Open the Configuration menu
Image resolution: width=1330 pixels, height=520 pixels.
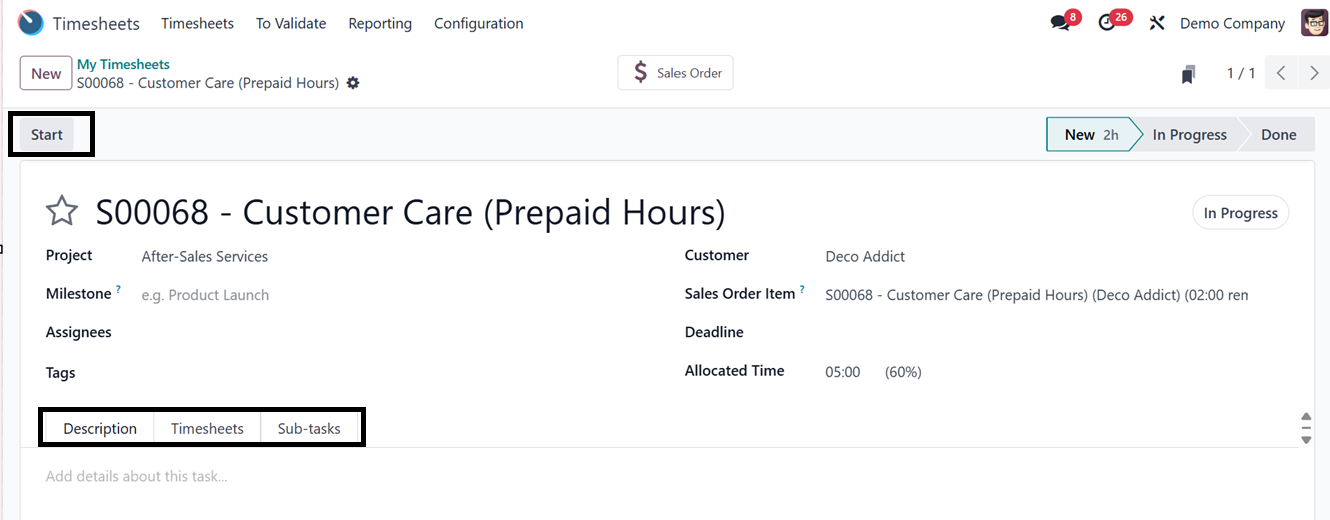[478, 23]
